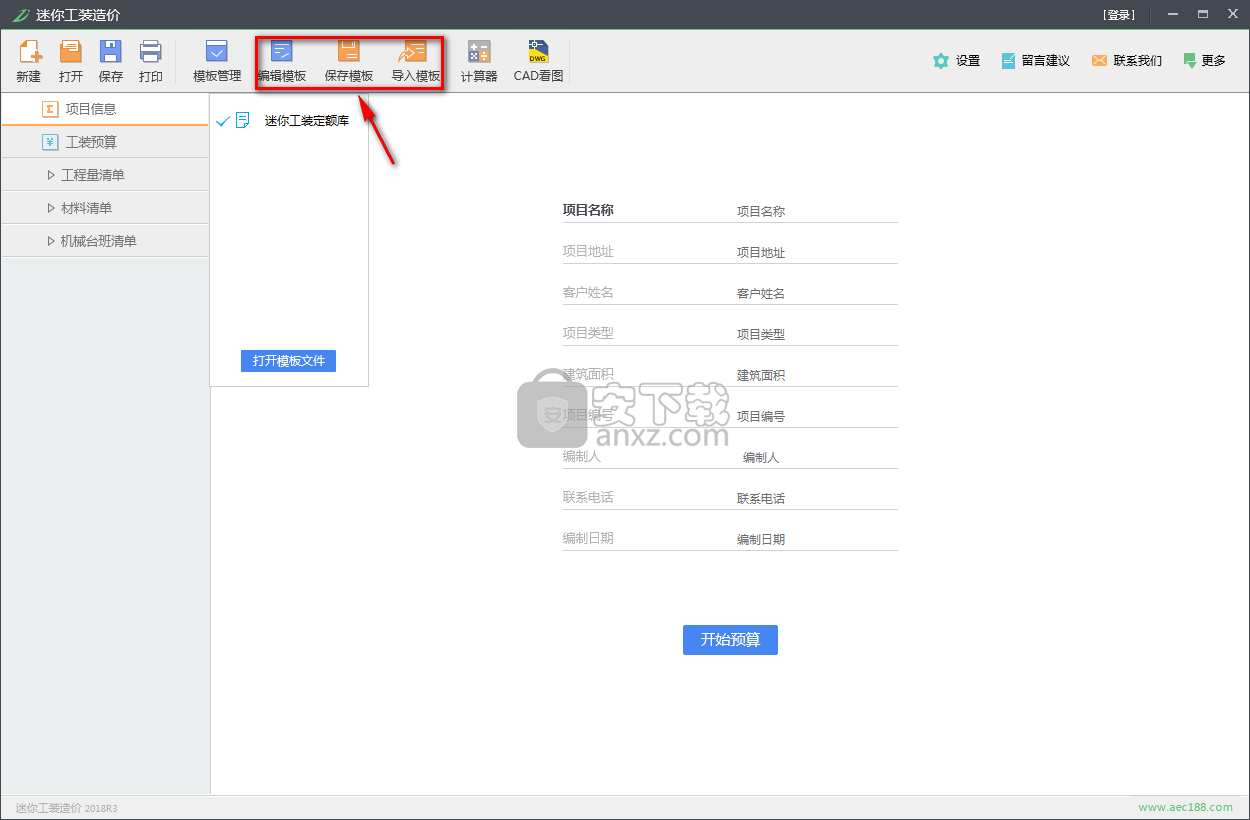Screen dimensions: 1250x820
Task: Open the 更多 more menu
Action: [1204, 61]
